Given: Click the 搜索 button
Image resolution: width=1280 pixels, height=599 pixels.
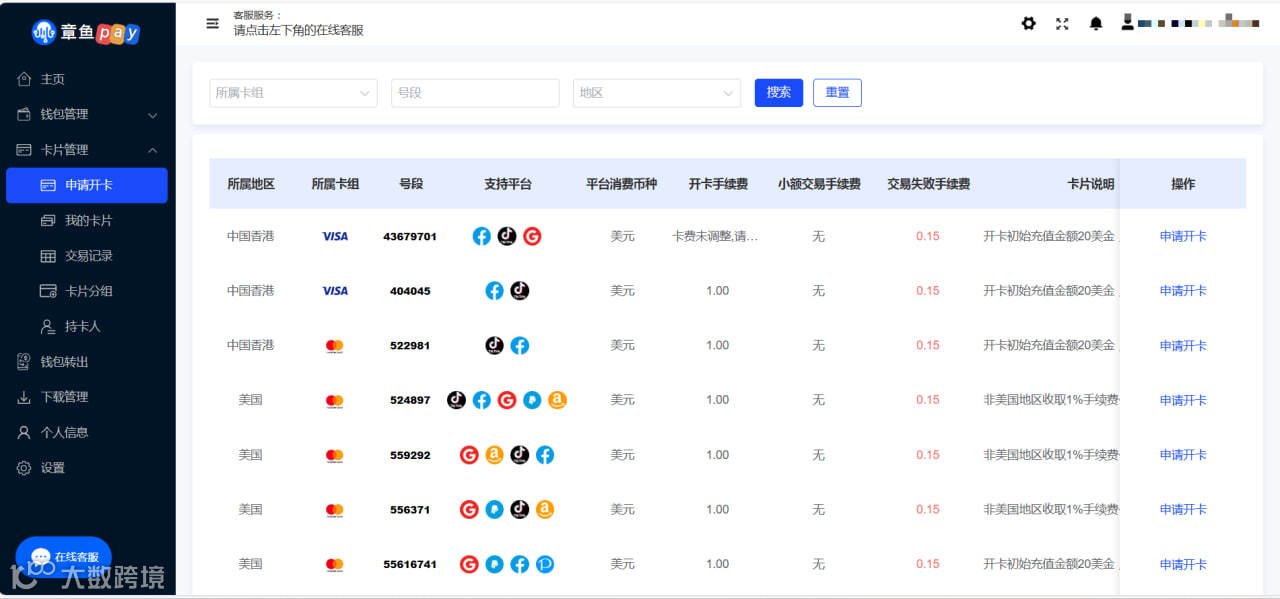Looking at the screenshot, I should coord(779,93).
